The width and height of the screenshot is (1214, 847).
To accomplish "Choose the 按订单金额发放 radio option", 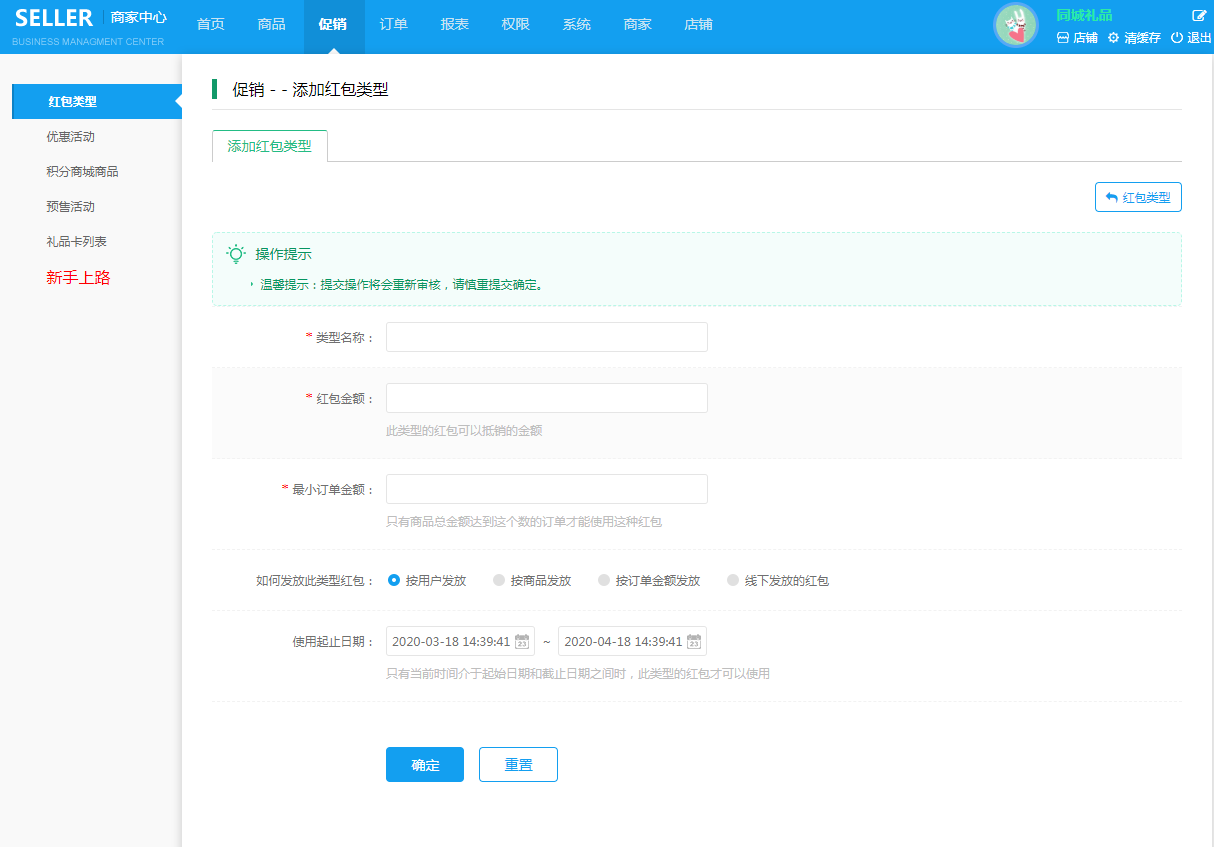I will 604,580.
